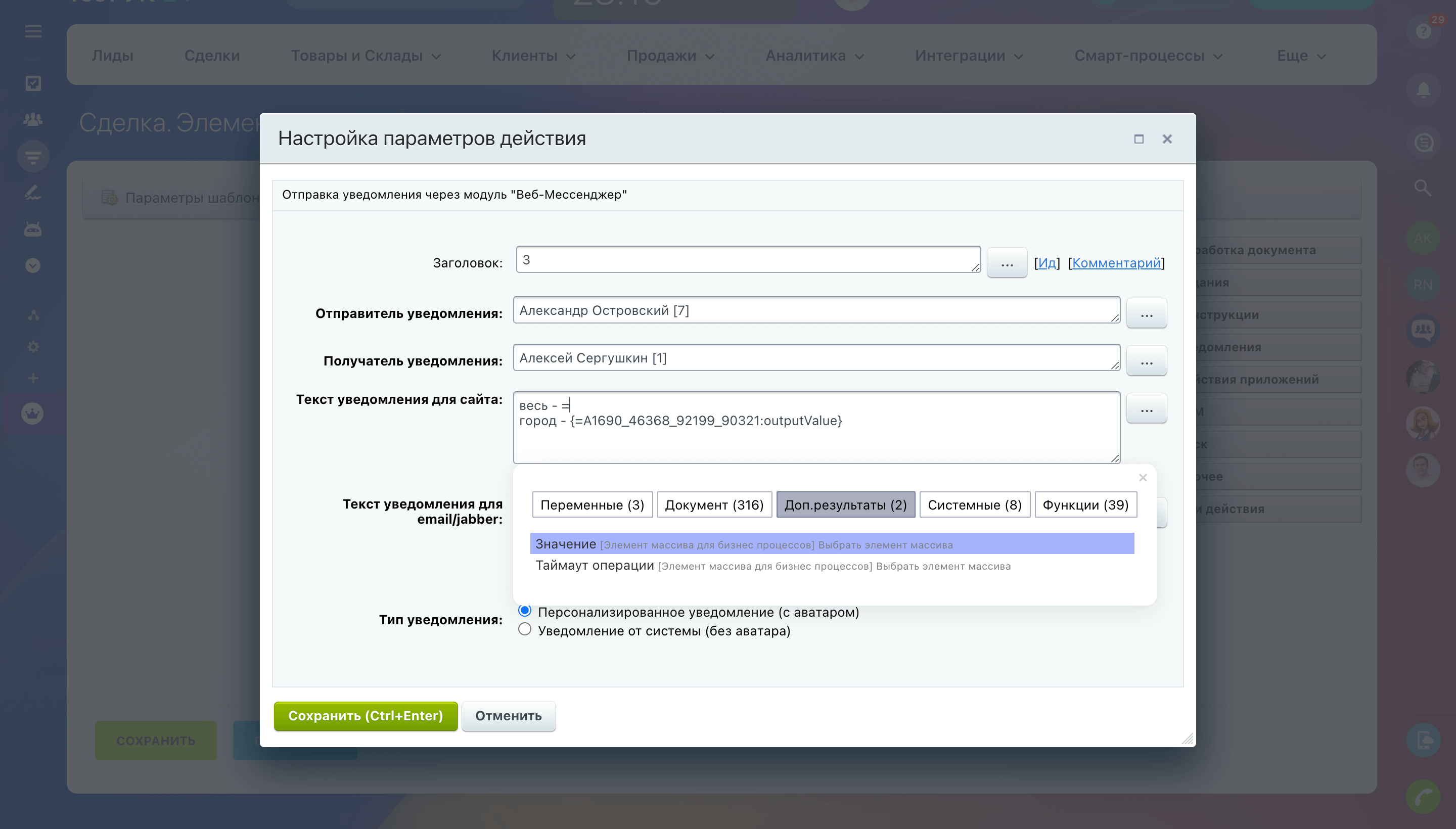Select Уведомление от системы radio option

pos(525,630)
